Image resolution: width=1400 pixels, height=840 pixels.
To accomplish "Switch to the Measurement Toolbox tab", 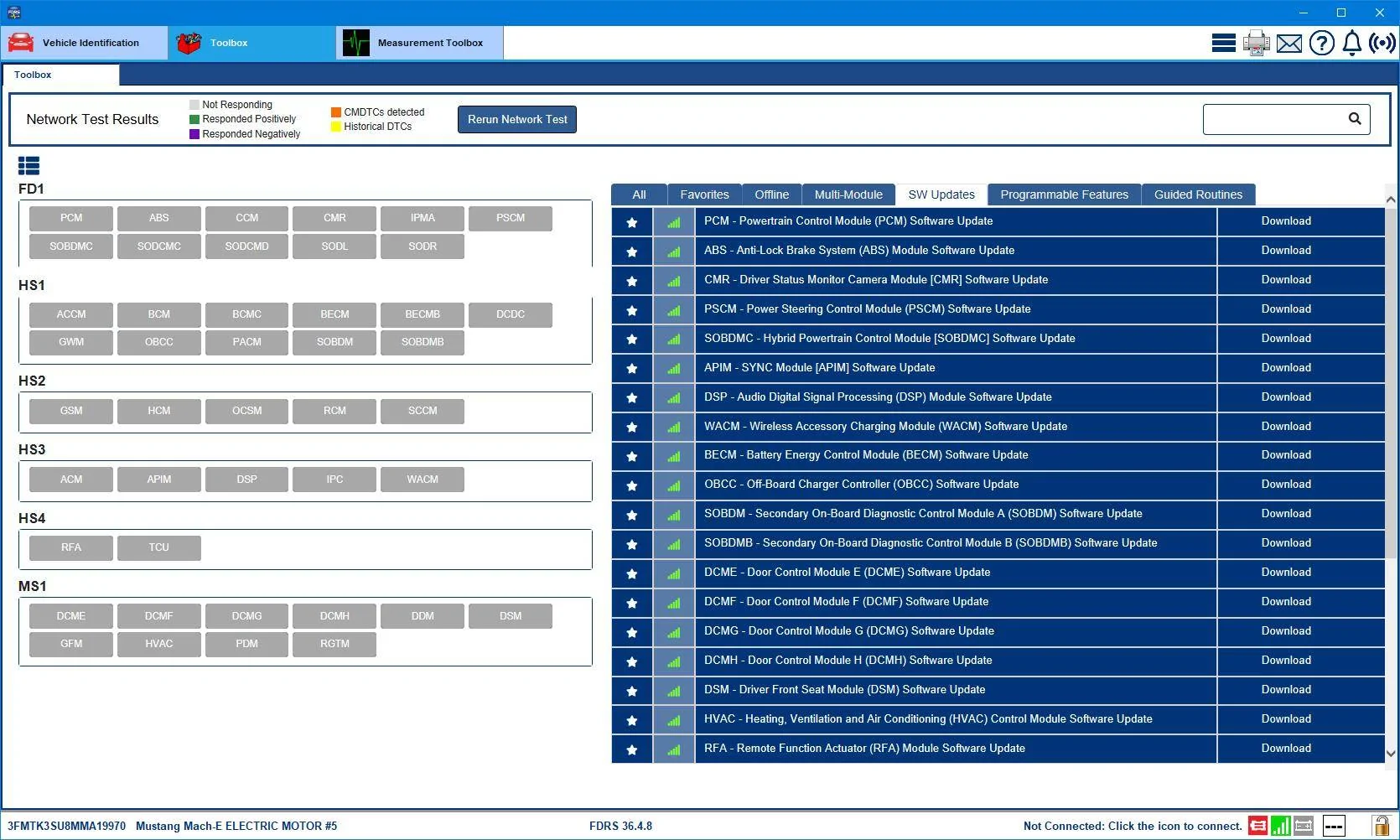I will tap(420, 43).
